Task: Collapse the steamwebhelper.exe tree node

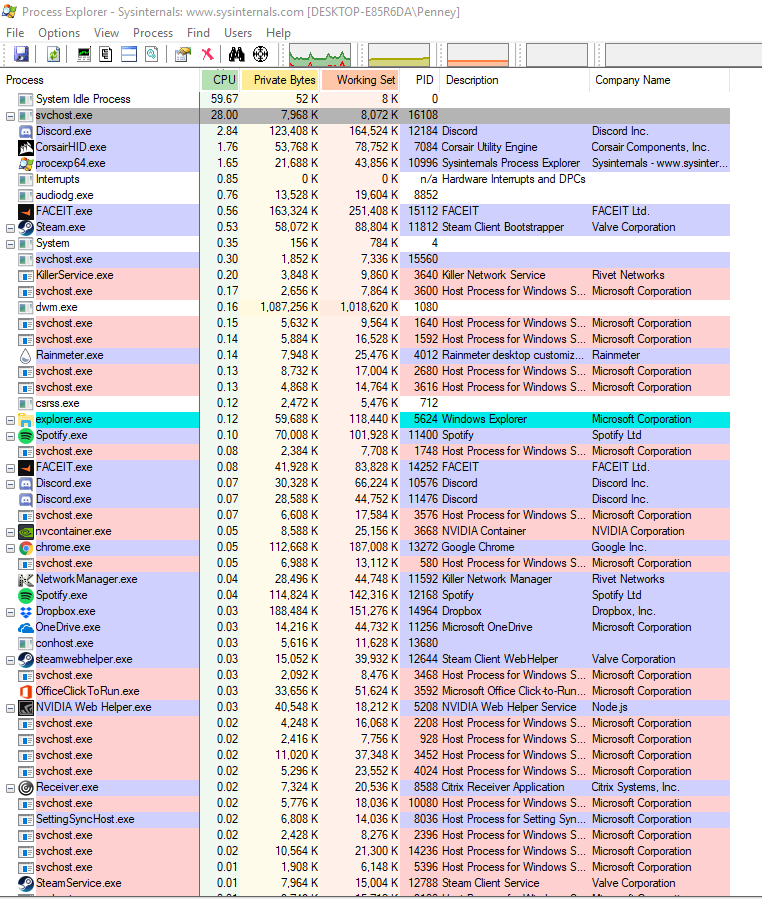Action: click(10, 660)
